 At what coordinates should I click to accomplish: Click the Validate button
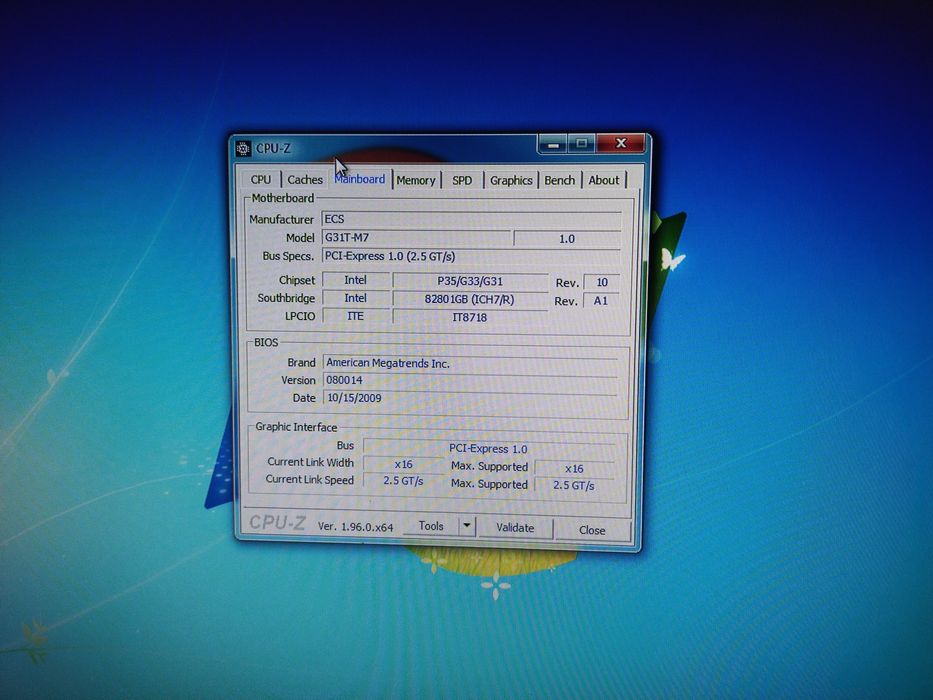click(515, 527)
